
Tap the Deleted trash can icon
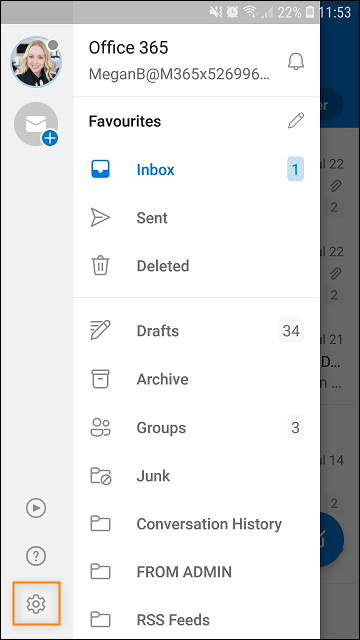[100, 266]
